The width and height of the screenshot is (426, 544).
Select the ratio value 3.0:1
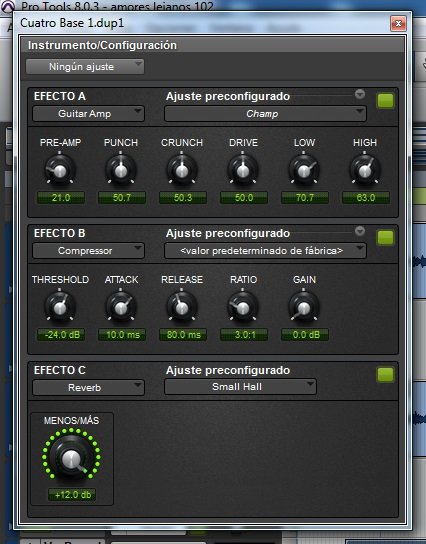click(x=244, y=335)
